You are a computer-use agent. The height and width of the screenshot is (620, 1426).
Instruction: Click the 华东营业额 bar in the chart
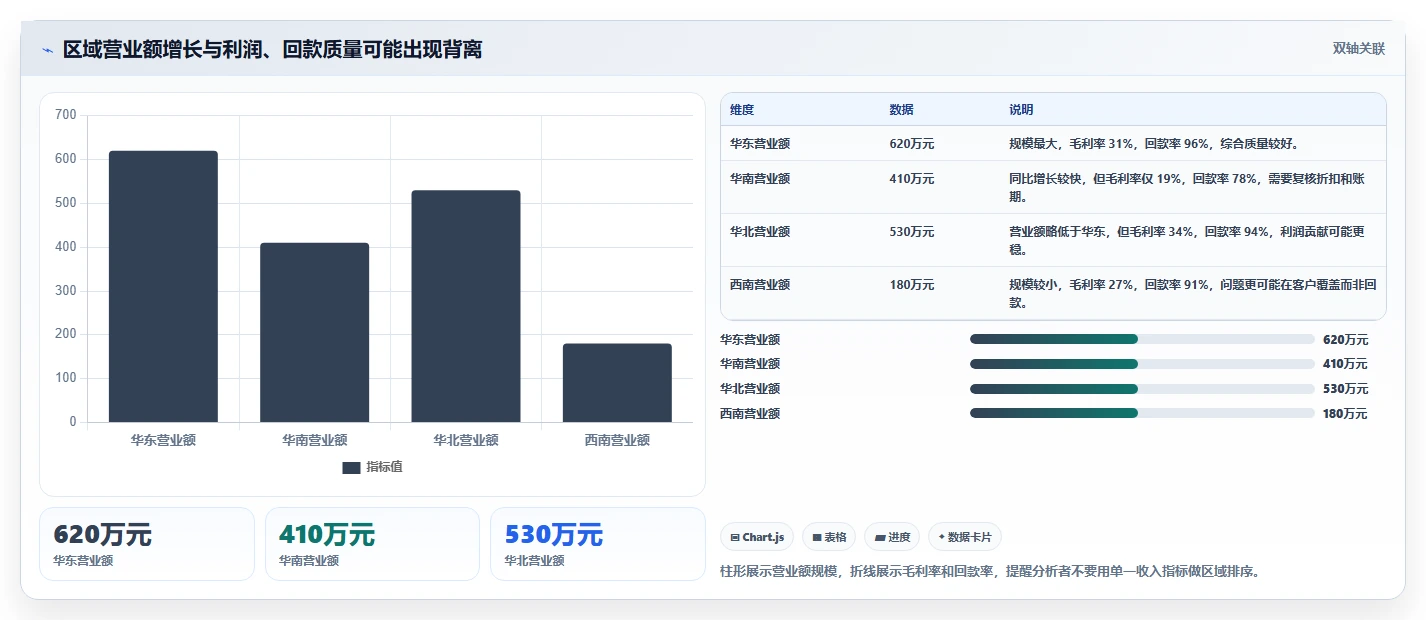coord(163,286)
